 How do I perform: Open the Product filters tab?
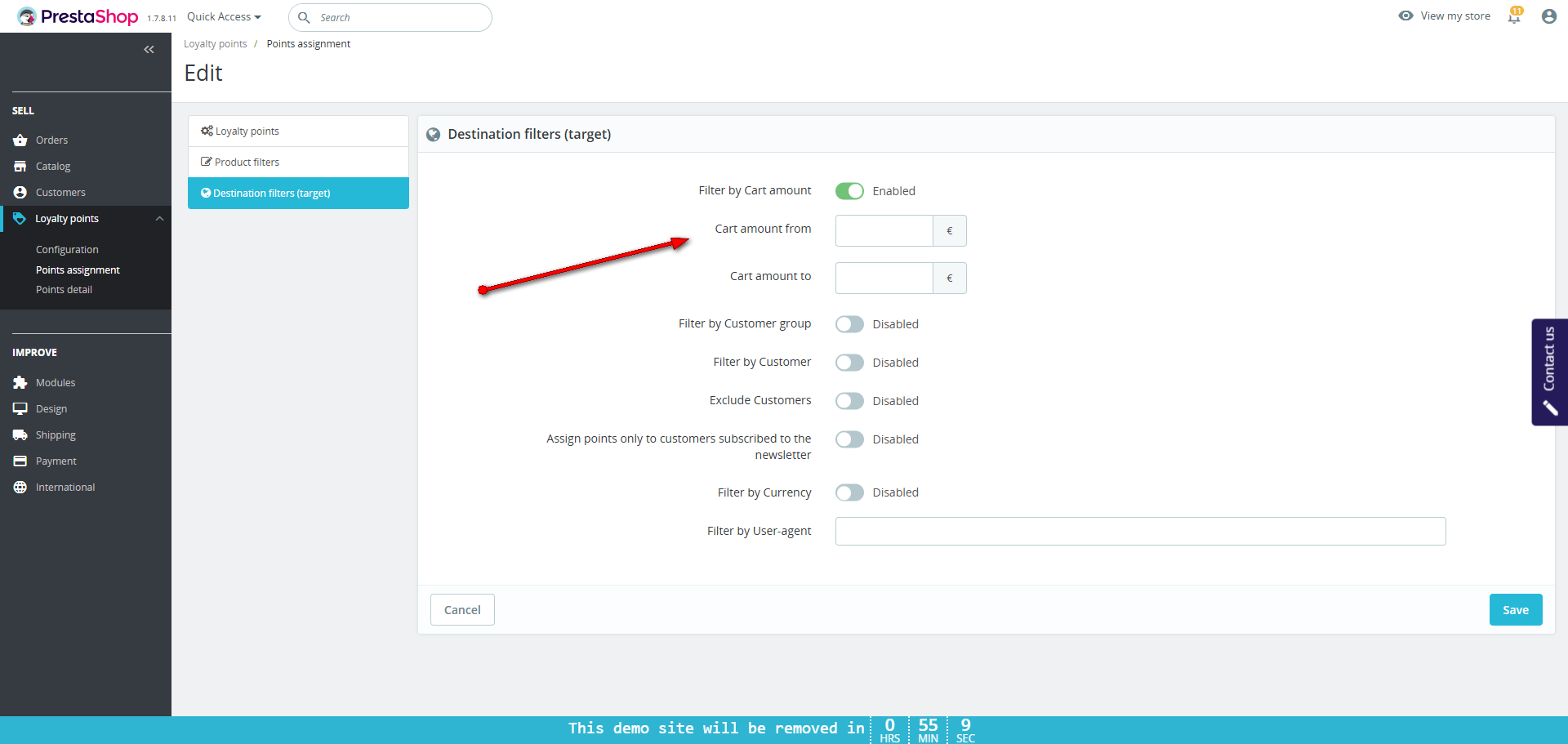(x=298, y=163)
